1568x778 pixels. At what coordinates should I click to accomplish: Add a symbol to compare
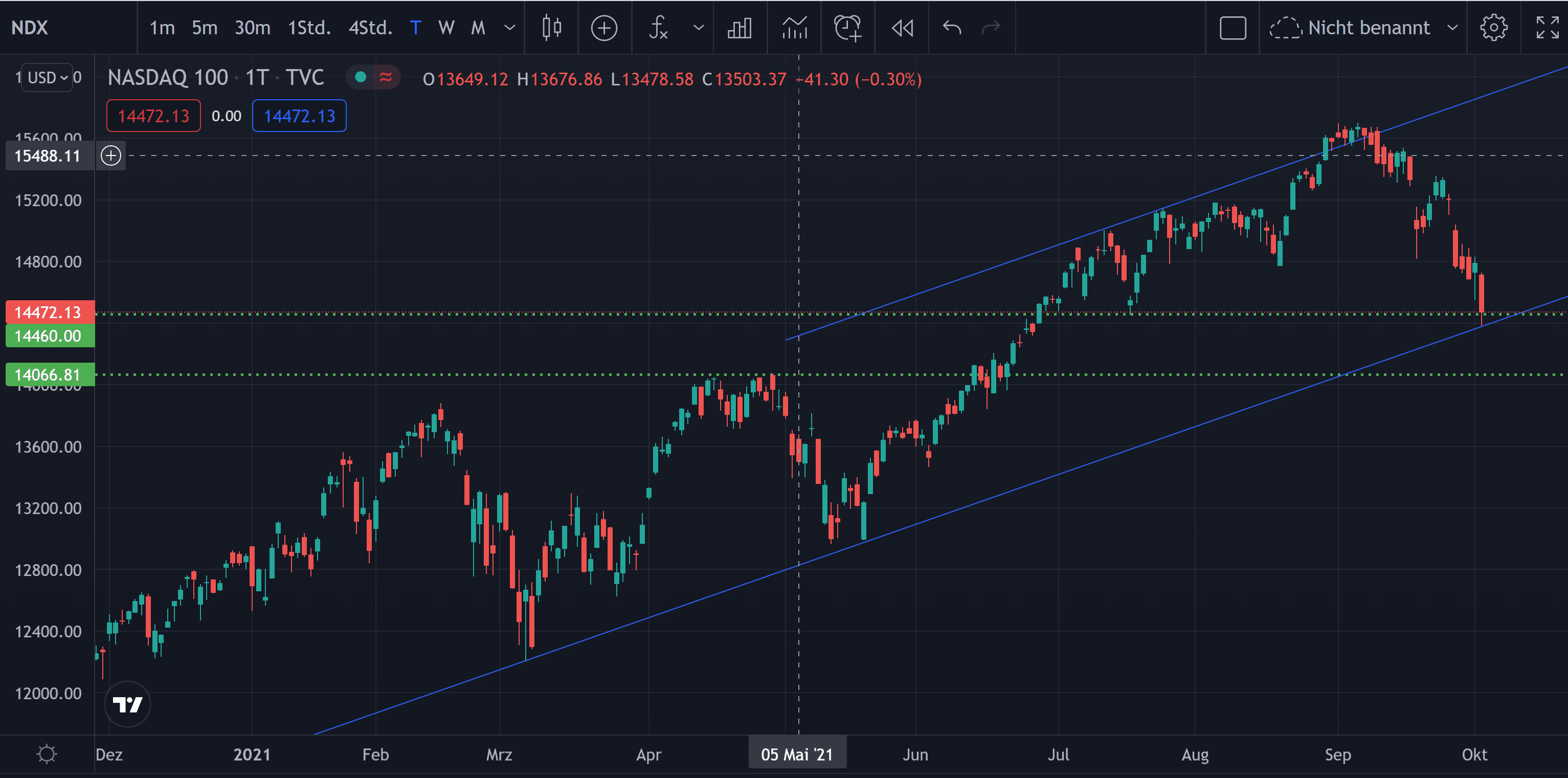[x=604, y=28]
